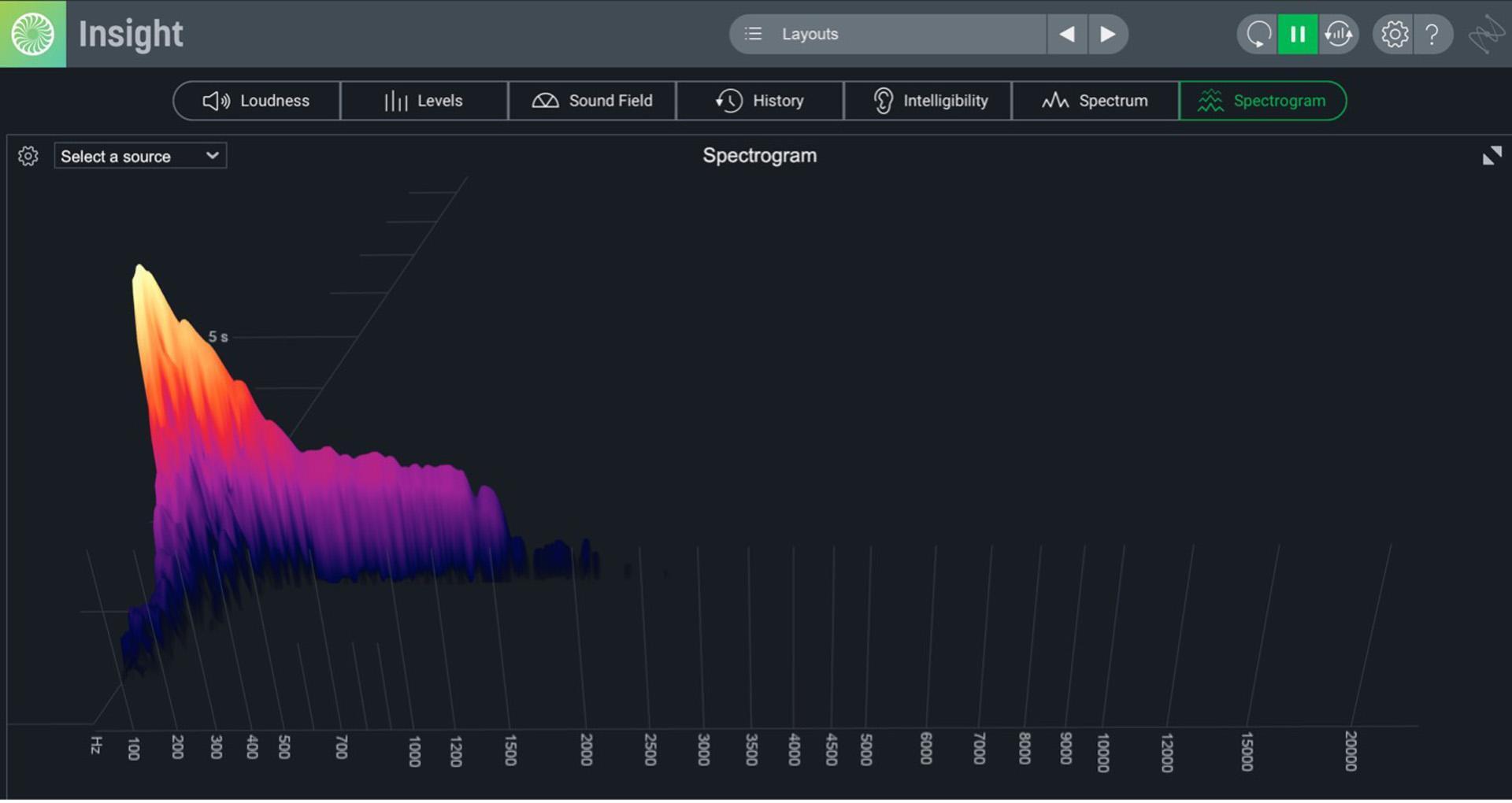Pause the metering with the green button
The height and width of the screenshot is (803, 1512).
coord(1297,34)
